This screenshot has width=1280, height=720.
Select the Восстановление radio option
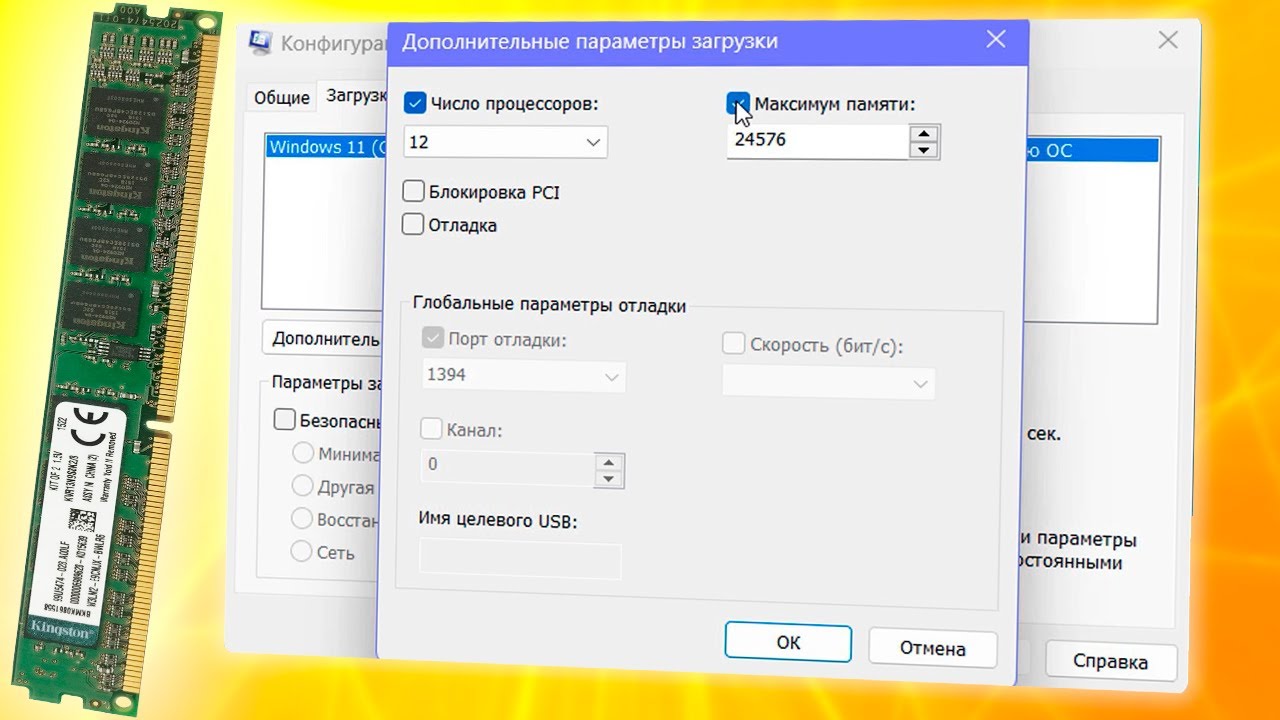click(x=302, y=519)
